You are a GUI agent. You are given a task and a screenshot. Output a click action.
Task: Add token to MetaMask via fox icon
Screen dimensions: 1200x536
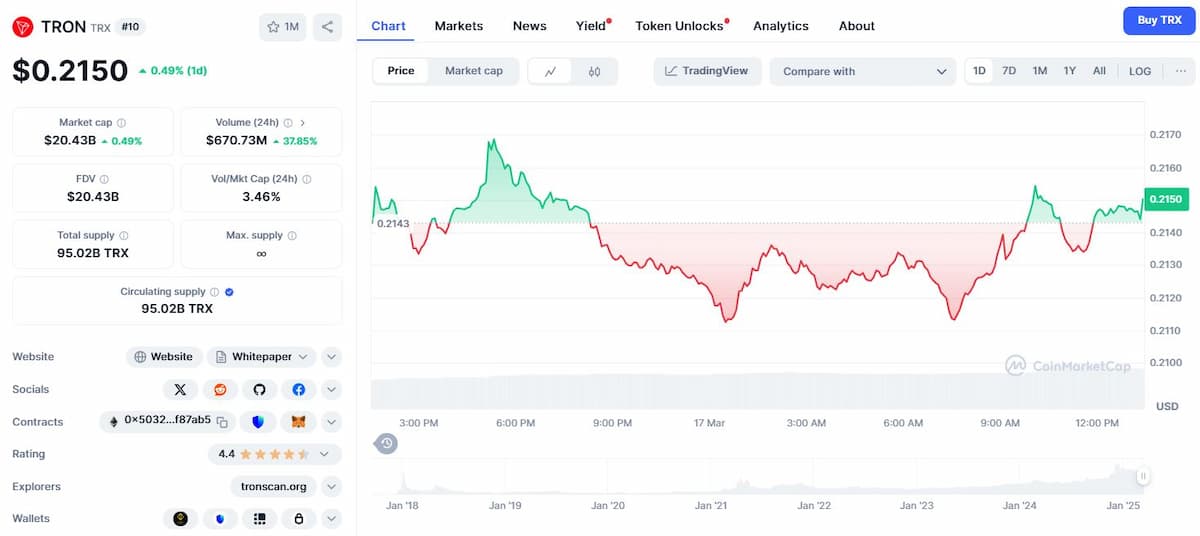coord(298,422)
